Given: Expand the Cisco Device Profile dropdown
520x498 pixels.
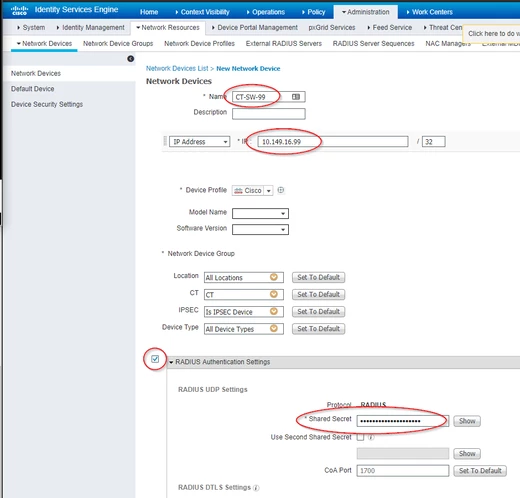Looking at the screenshot, I should (268, 191).
